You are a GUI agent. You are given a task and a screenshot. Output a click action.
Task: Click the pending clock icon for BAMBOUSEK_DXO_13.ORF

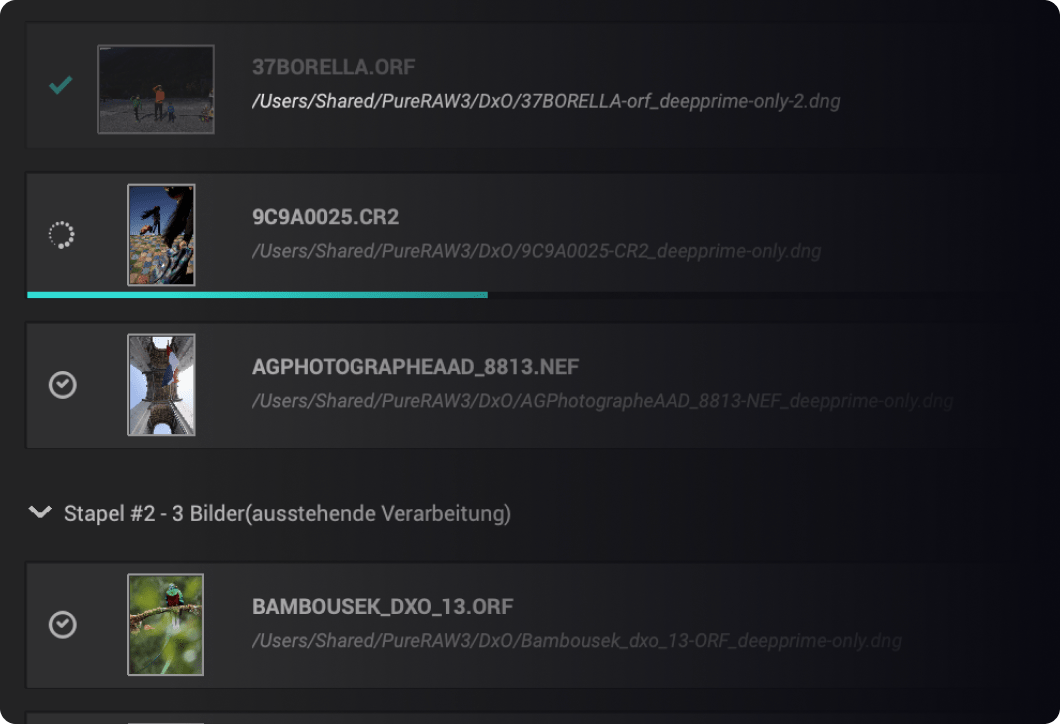[x=62, y=624]
